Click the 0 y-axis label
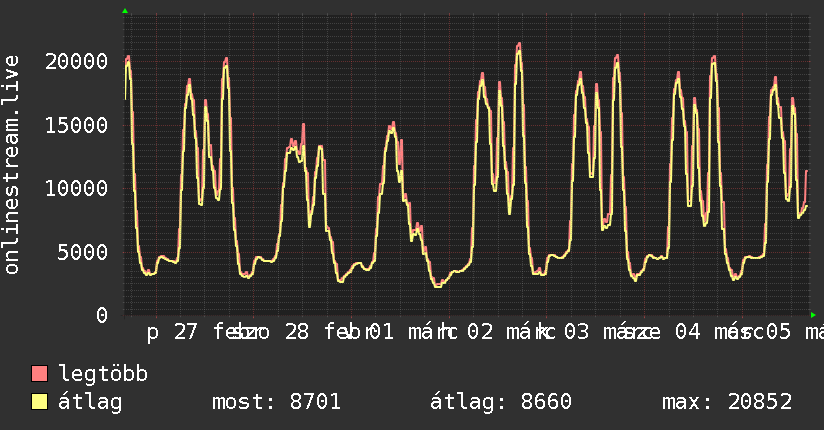Screen dimensions: 824x430 point(102,315)
